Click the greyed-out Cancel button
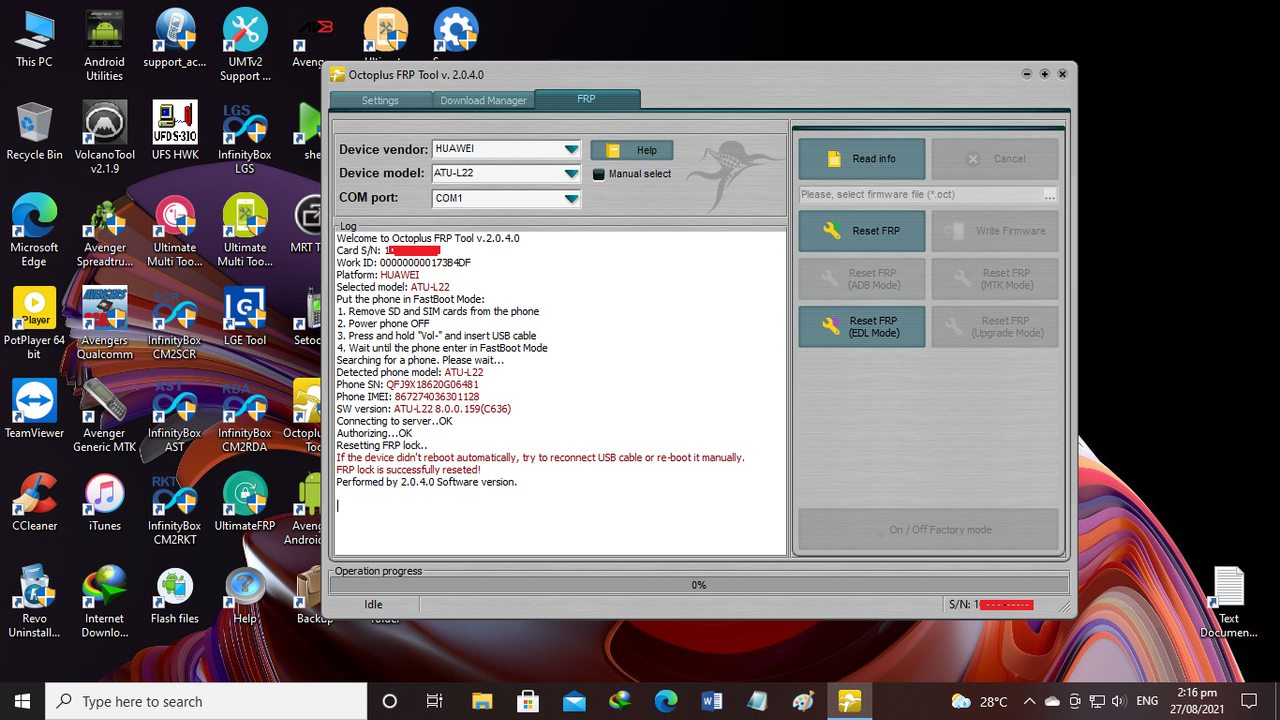This screenshot has width=1280, height=720. 995,158
